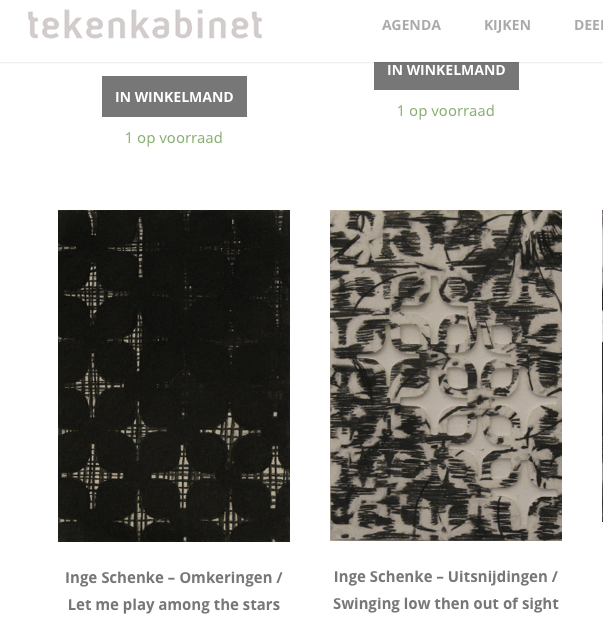Image resolution: width=603 pixels, height=625 pixels.
Task: Open the dark Omkeringen artwork thumbnail
Action: click(x=174, y=375)
